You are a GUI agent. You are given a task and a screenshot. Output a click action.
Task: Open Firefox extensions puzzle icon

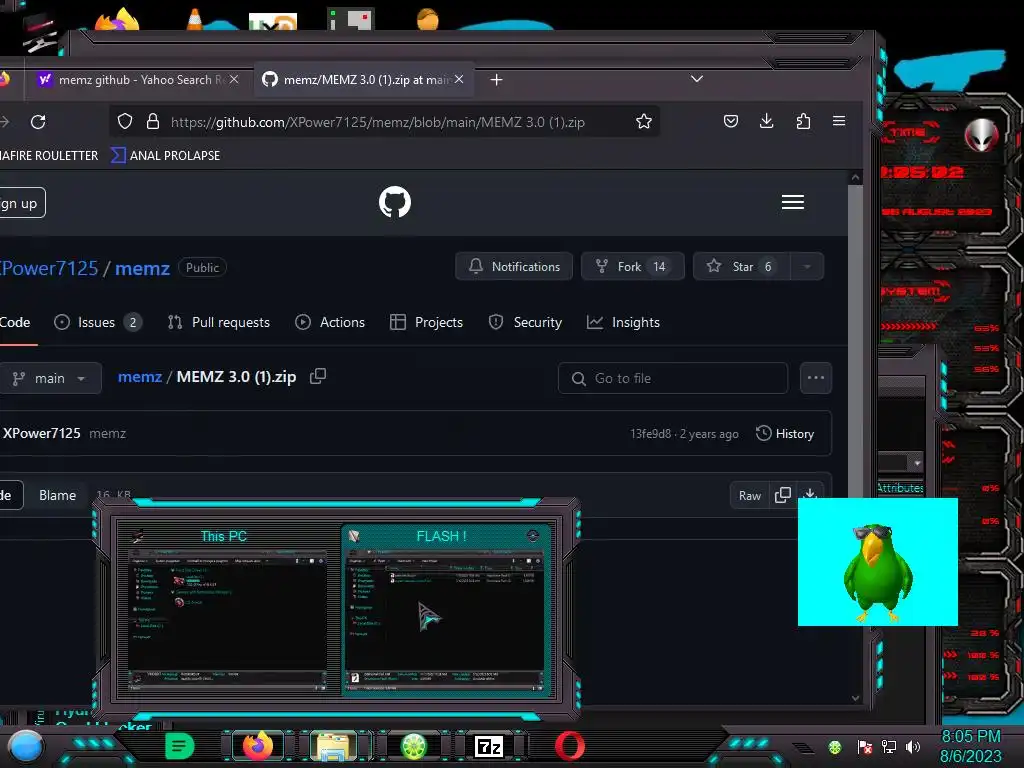pos(803,121)
